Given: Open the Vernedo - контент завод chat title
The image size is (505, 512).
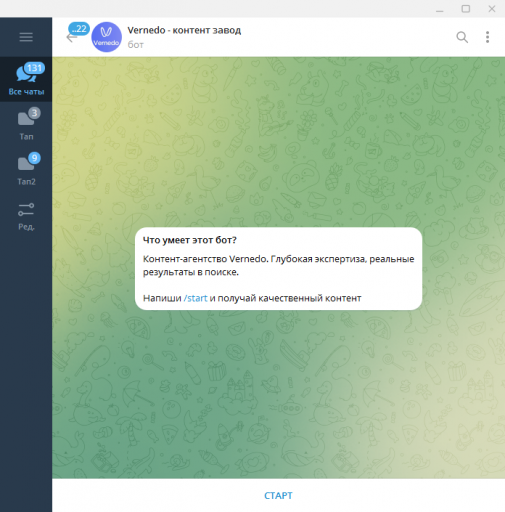Looking at the screenshot, I should pyautogui.click(x=184, y=30).
